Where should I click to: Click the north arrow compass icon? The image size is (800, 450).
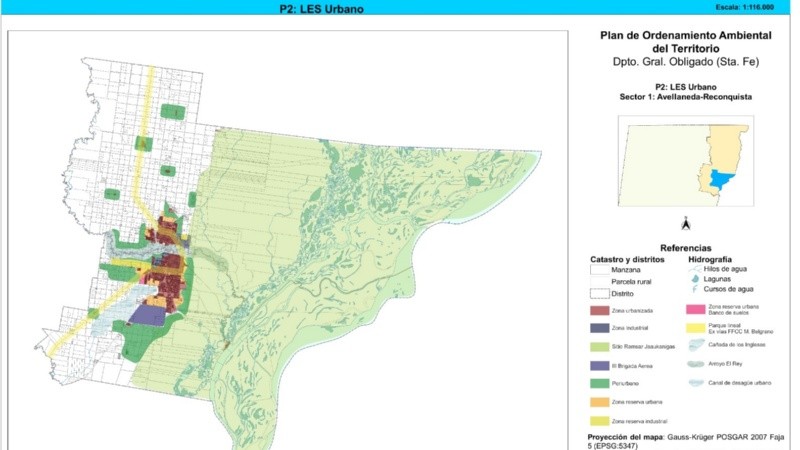[685, 223]
